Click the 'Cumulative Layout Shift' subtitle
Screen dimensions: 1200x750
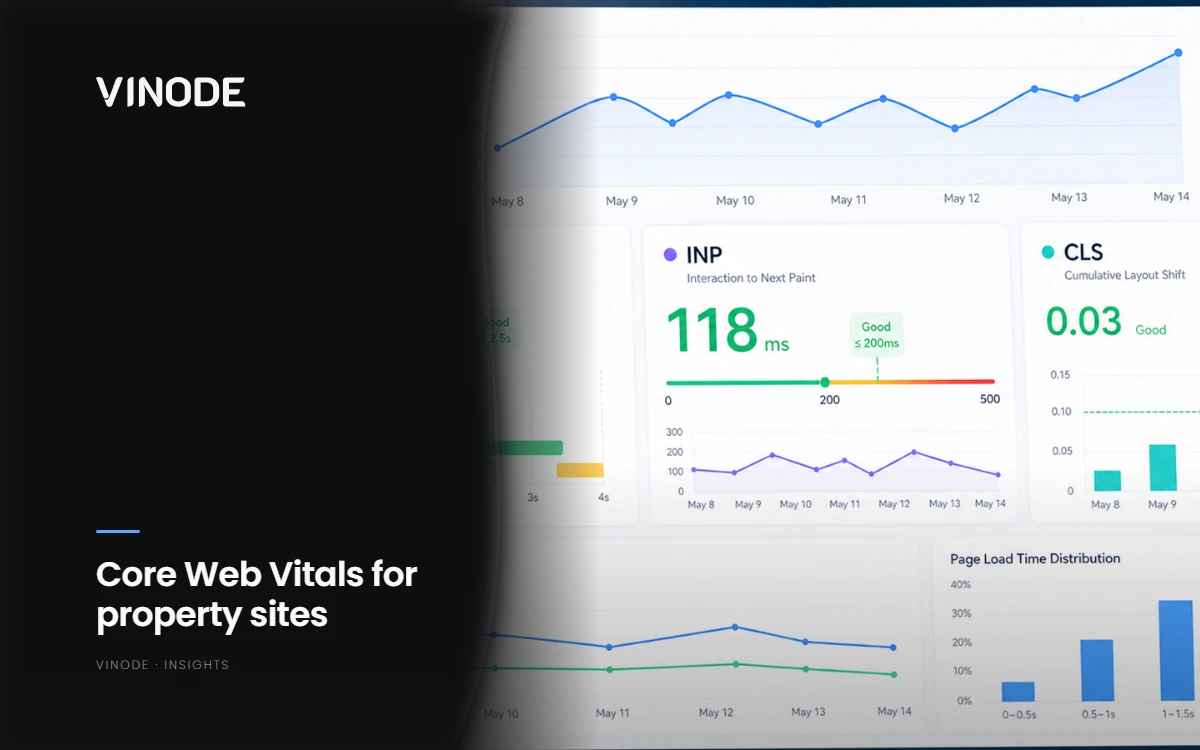tap(1125, 275)
